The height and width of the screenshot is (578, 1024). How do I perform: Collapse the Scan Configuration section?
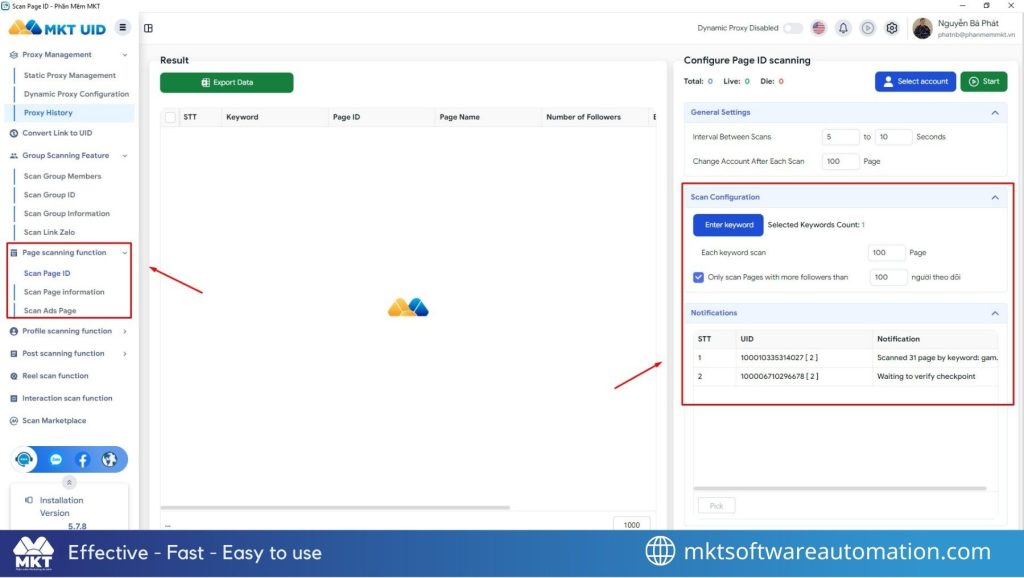coord(995,197)
